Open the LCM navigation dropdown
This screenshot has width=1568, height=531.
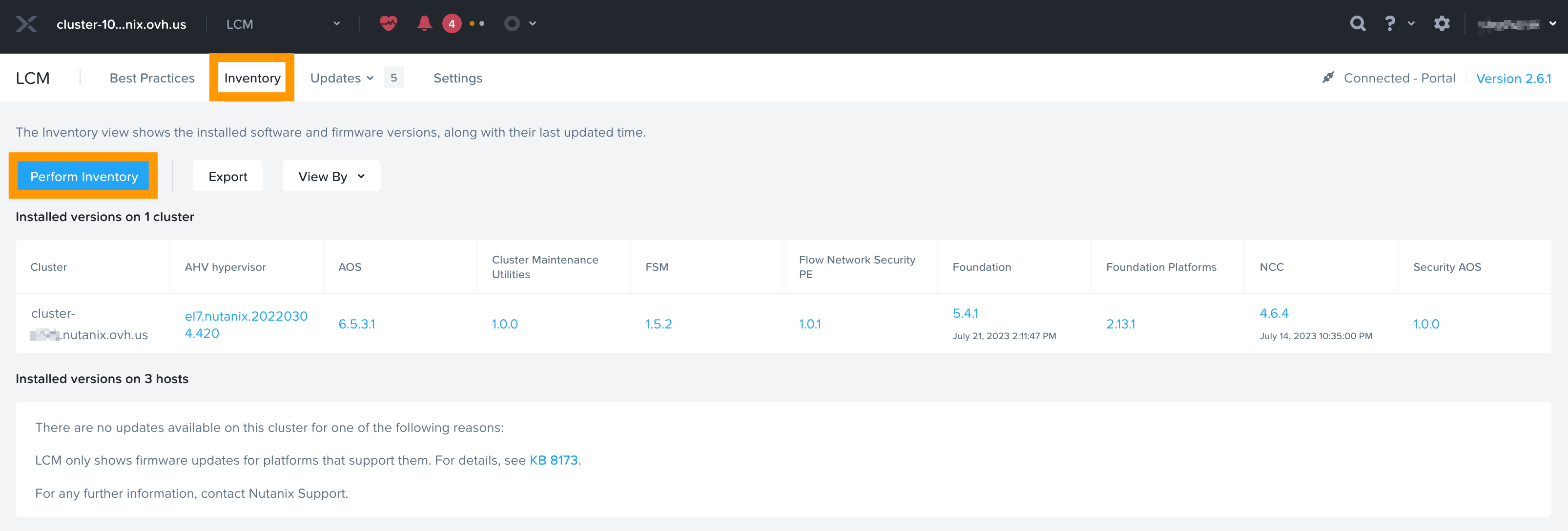pos(283,24)
